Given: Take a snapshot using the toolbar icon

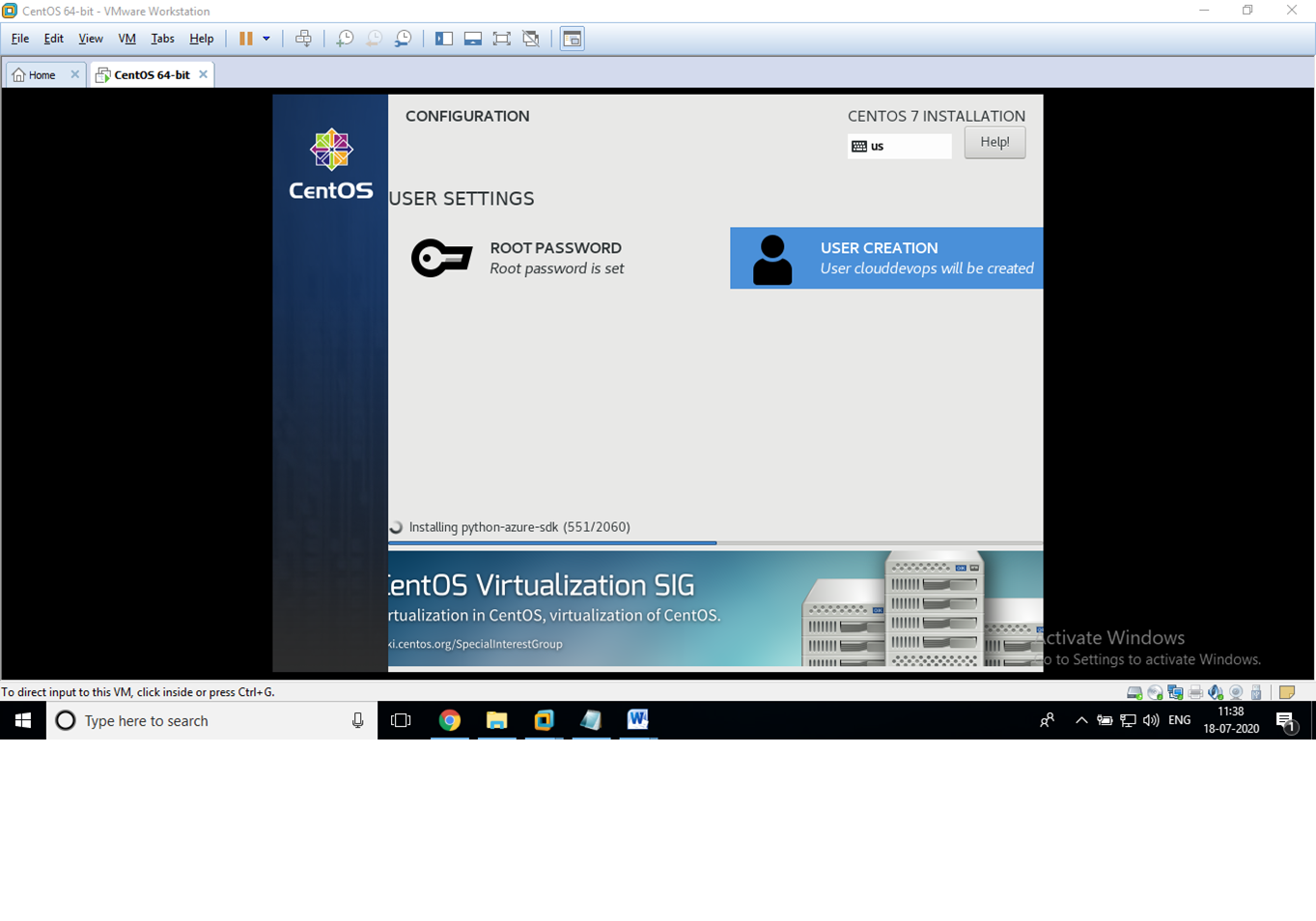Looking at the screenshot, I should pyautogui.click(x=345, y=39).
